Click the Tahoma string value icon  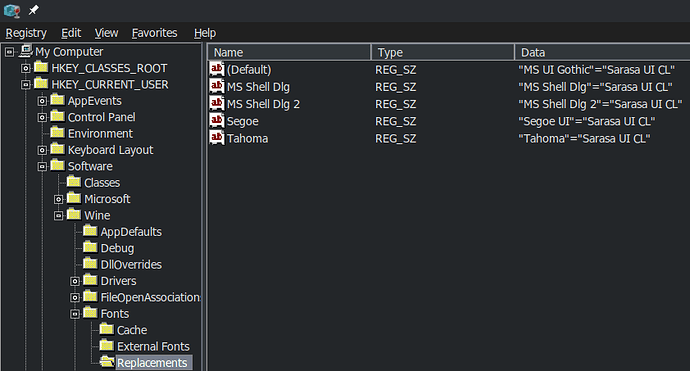(x=217, y=138)
